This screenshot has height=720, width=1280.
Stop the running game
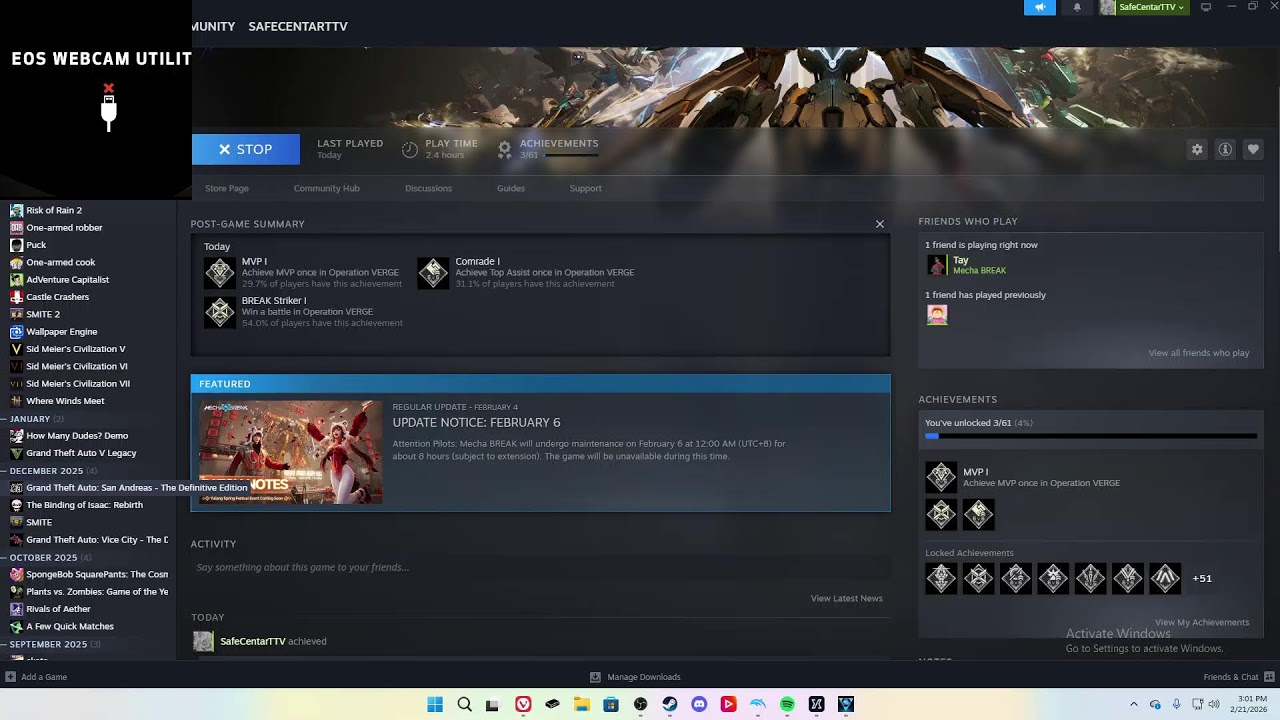pos(246,149)
